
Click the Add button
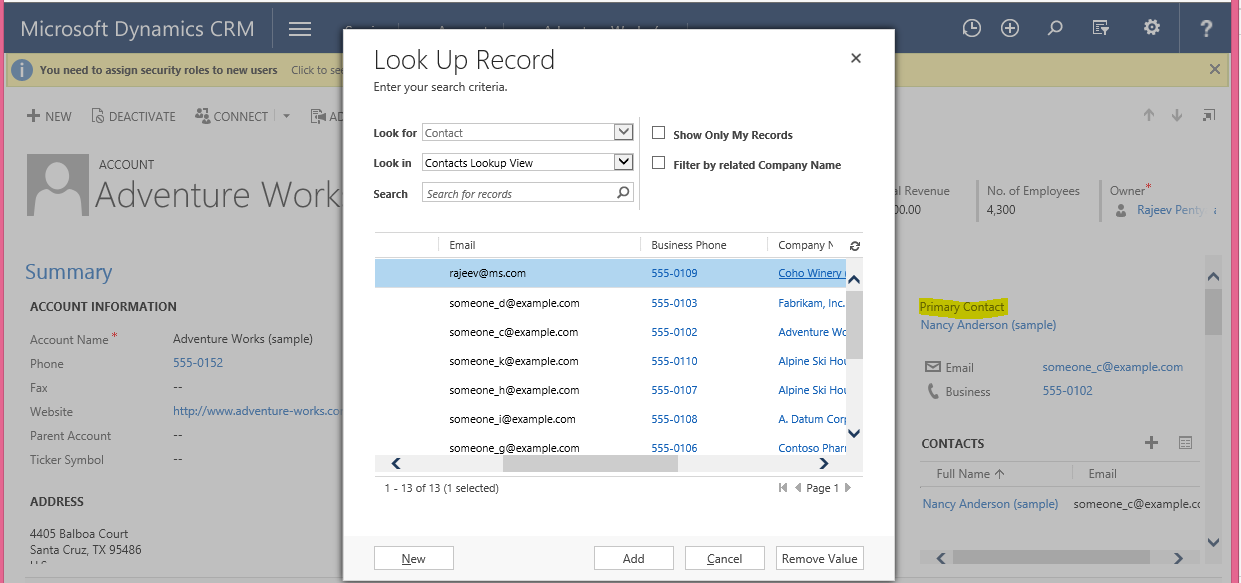click(633, 558)
